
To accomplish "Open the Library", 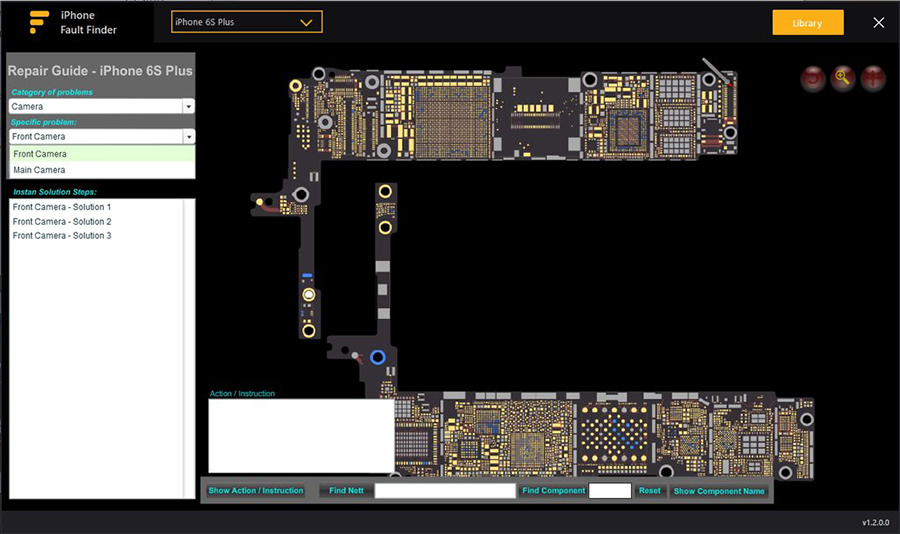I will 808,23.
